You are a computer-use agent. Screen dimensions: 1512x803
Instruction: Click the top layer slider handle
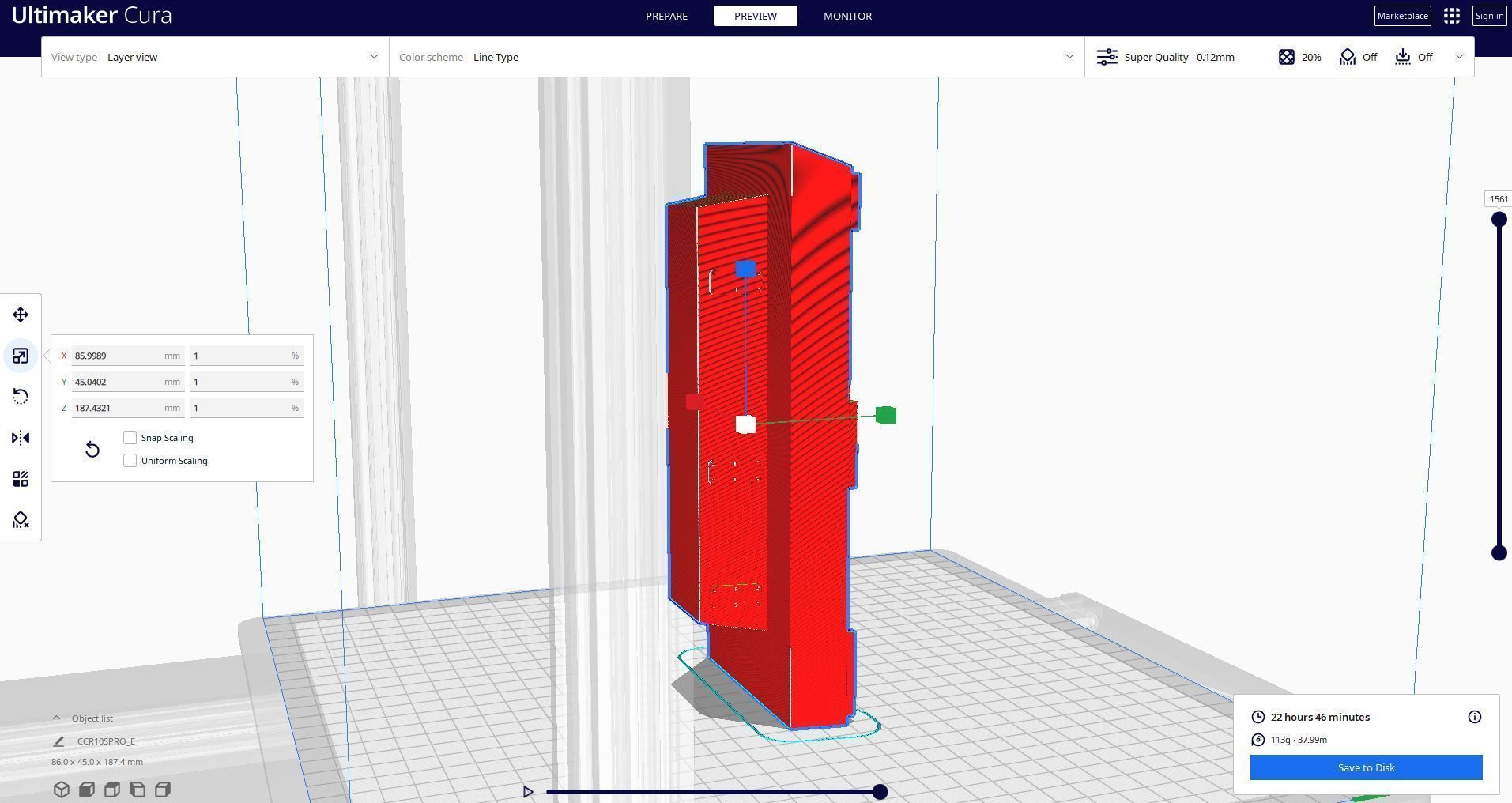1499,220
